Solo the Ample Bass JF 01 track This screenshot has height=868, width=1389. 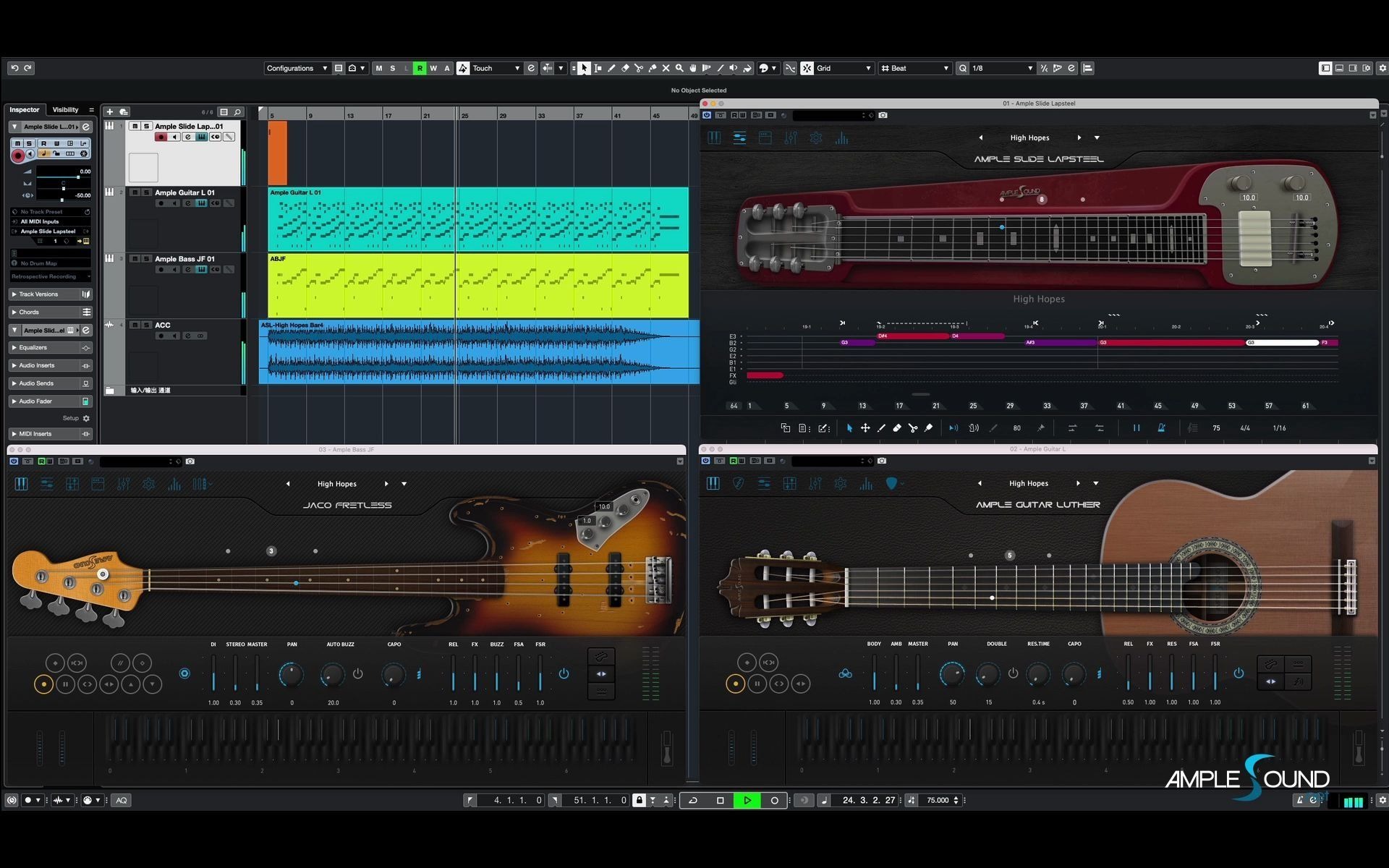(146, 259)
